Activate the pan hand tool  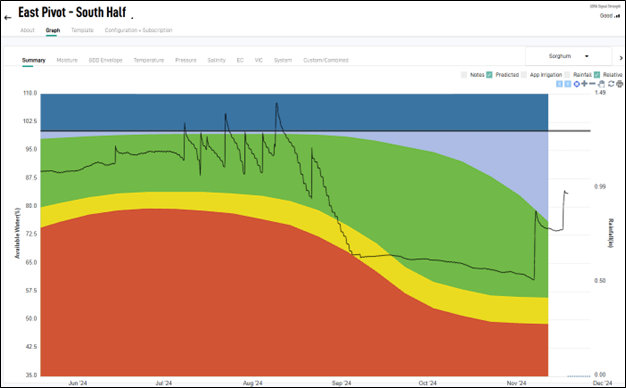click(602, 84)
